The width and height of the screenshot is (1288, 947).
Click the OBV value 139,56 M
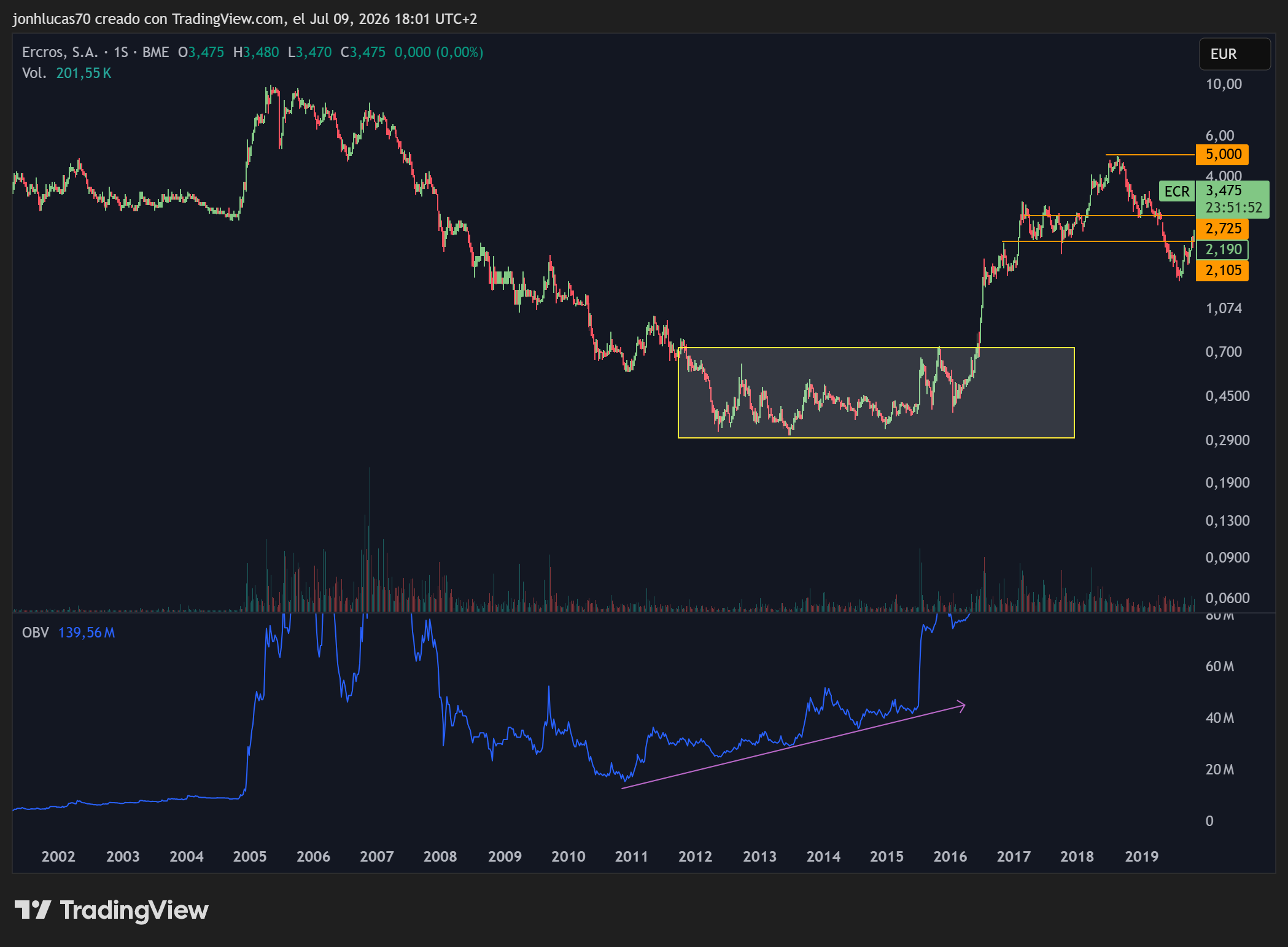pos(87,633)
